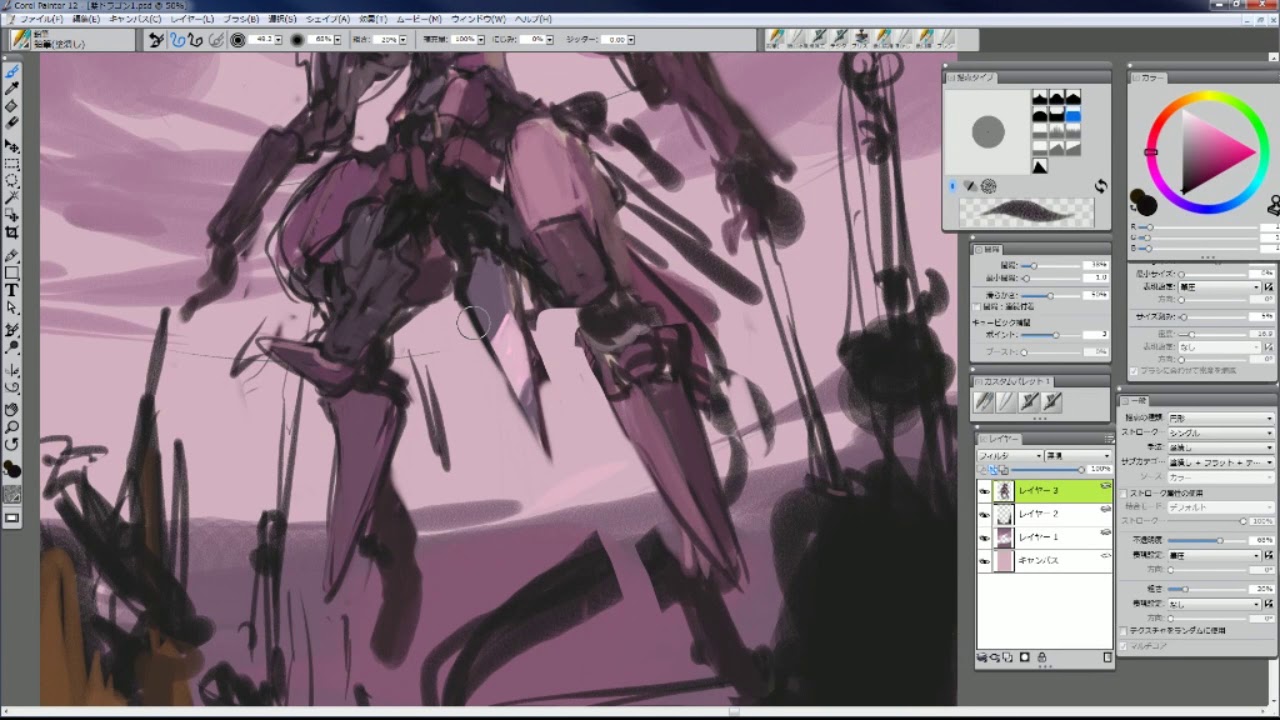The height and width of the screenshot is (720, 1280).
Task: Select the Paint Bucket tool
Action: (12, 106)
